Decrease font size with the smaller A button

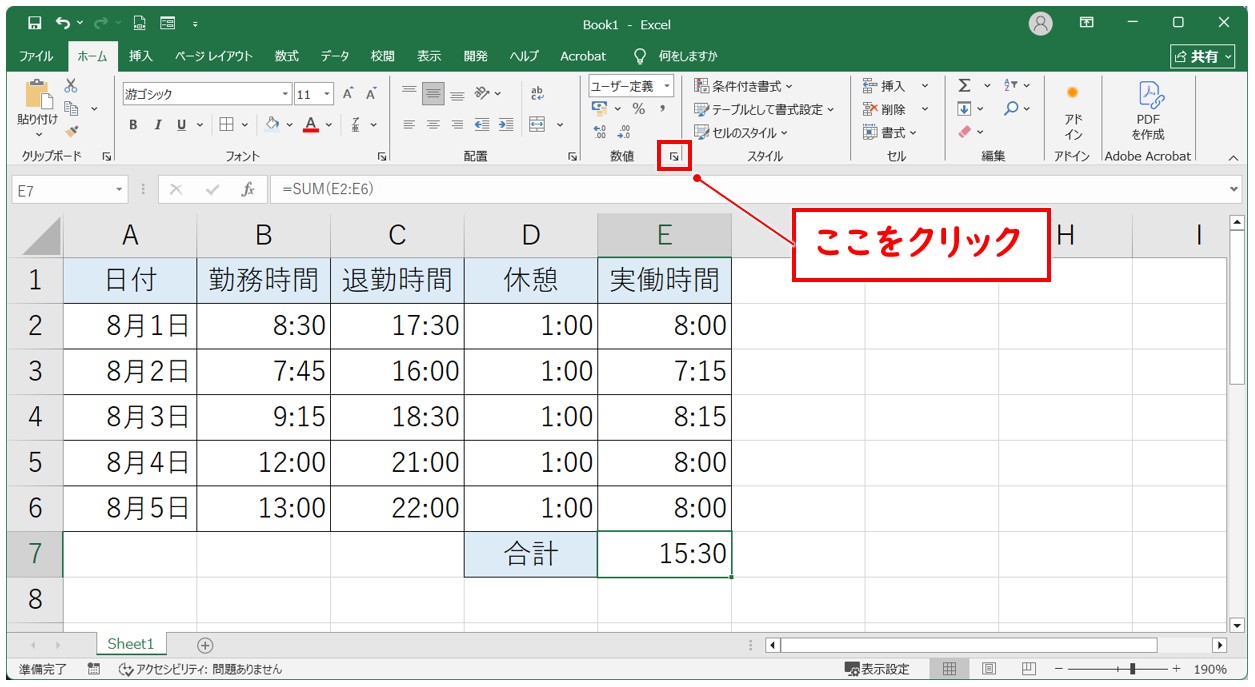pos(371,94)
